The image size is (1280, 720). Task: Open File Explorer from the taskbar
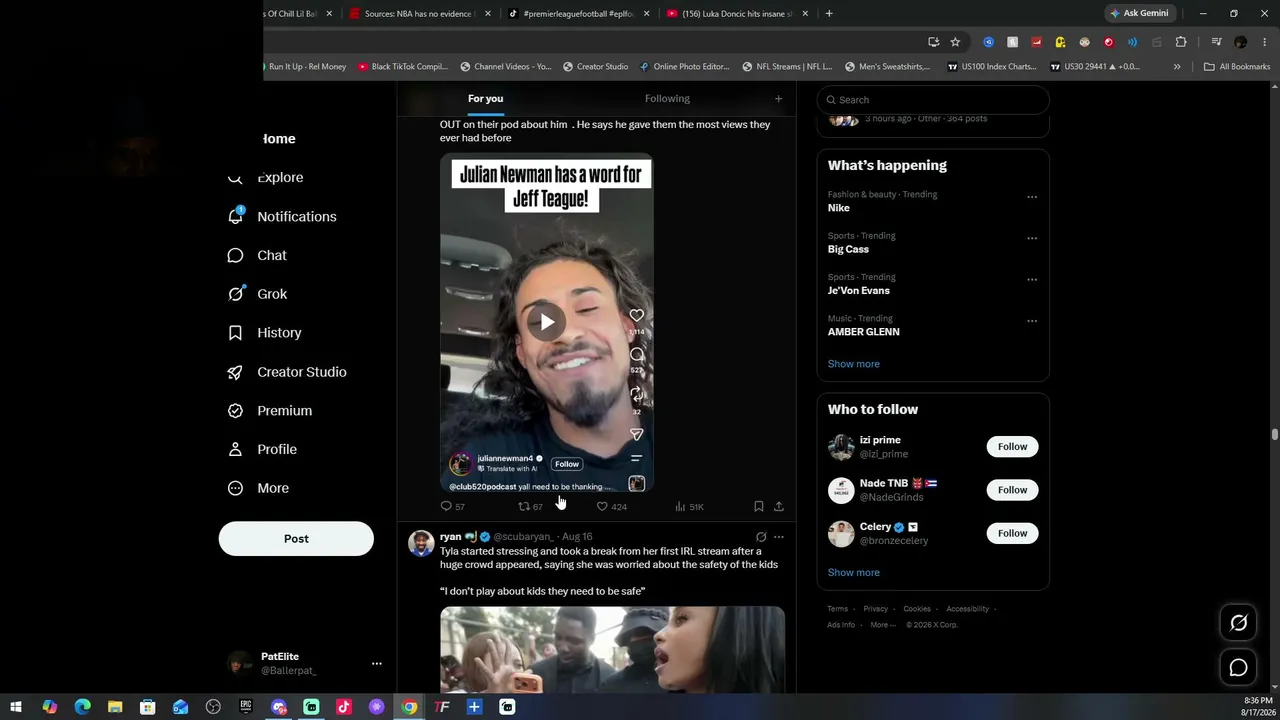point(115,707)
